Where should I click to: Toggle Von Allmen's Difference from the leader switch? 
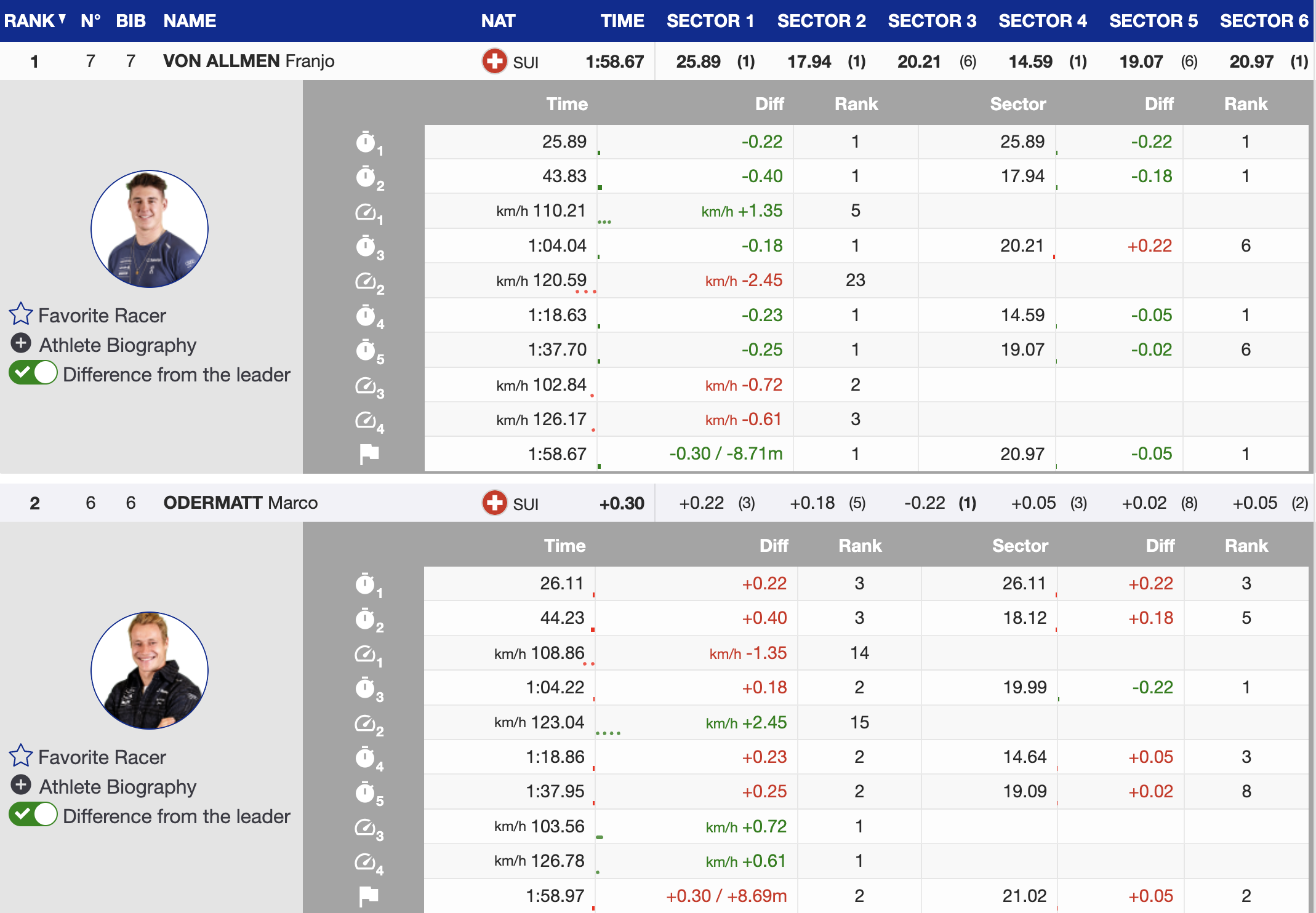coord(33,373)
